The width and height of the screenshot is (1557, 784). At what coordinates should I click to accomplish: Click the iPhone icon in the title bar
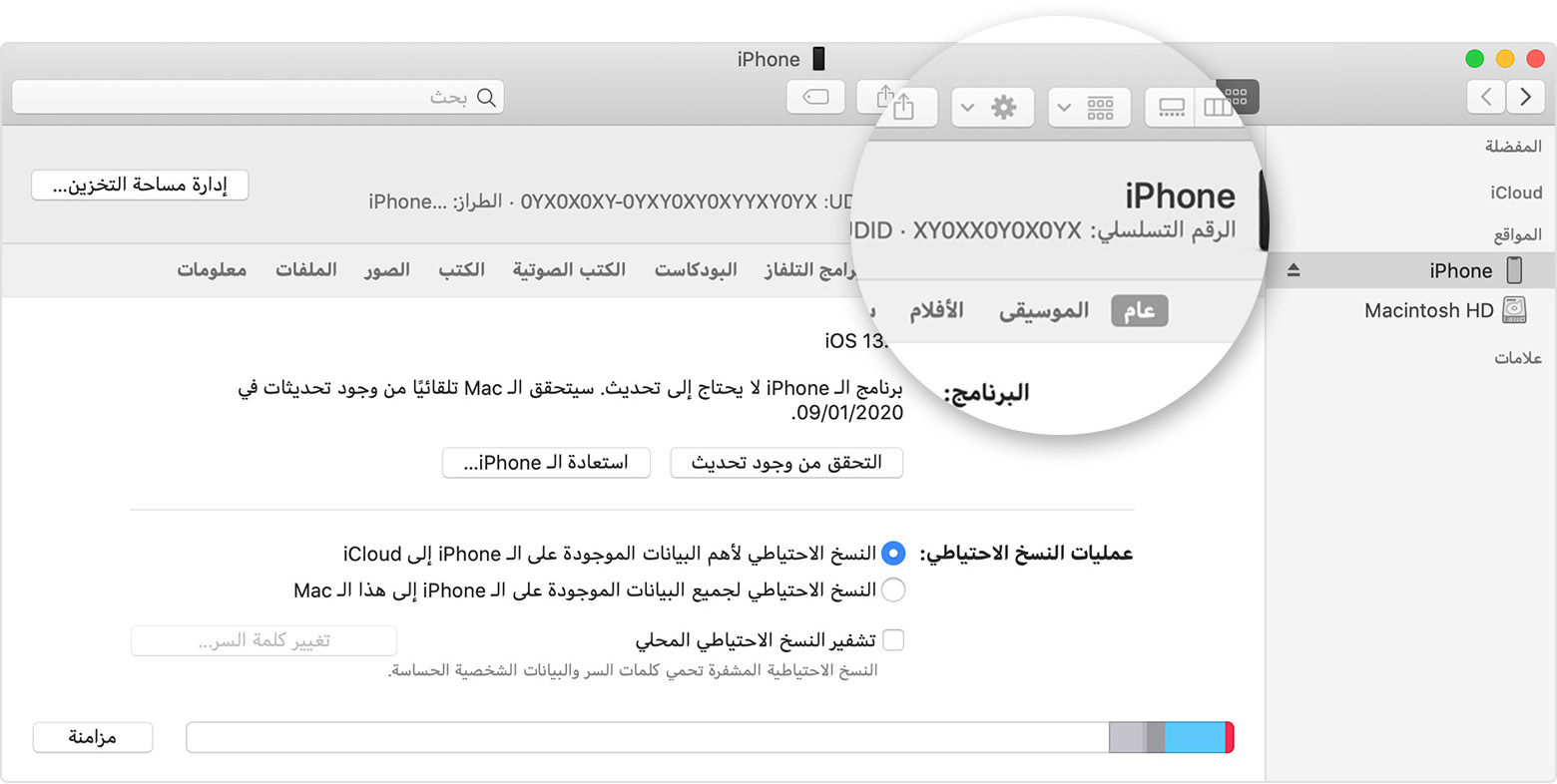818,59
